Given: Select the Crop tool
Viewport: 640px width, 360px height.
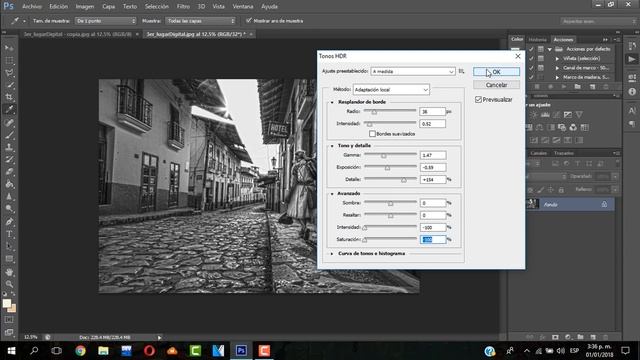Looking at the screenshot, I should [9, 97].
